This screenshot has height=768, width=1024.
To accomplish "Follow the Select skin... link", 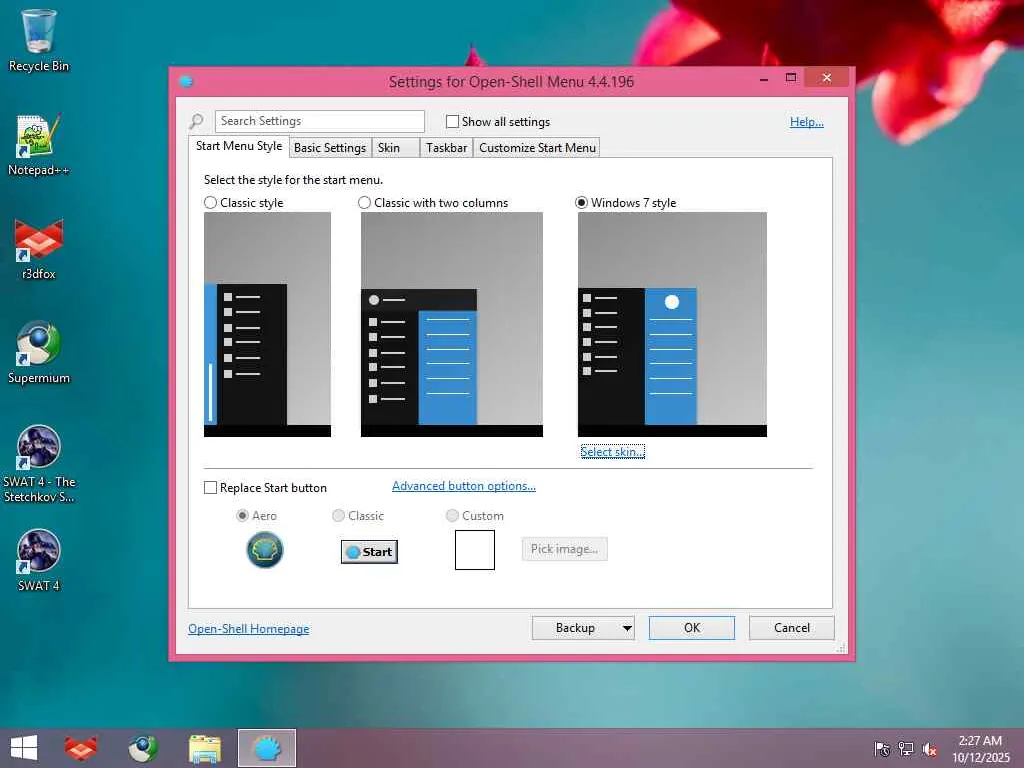I will (x=613, y=452).
